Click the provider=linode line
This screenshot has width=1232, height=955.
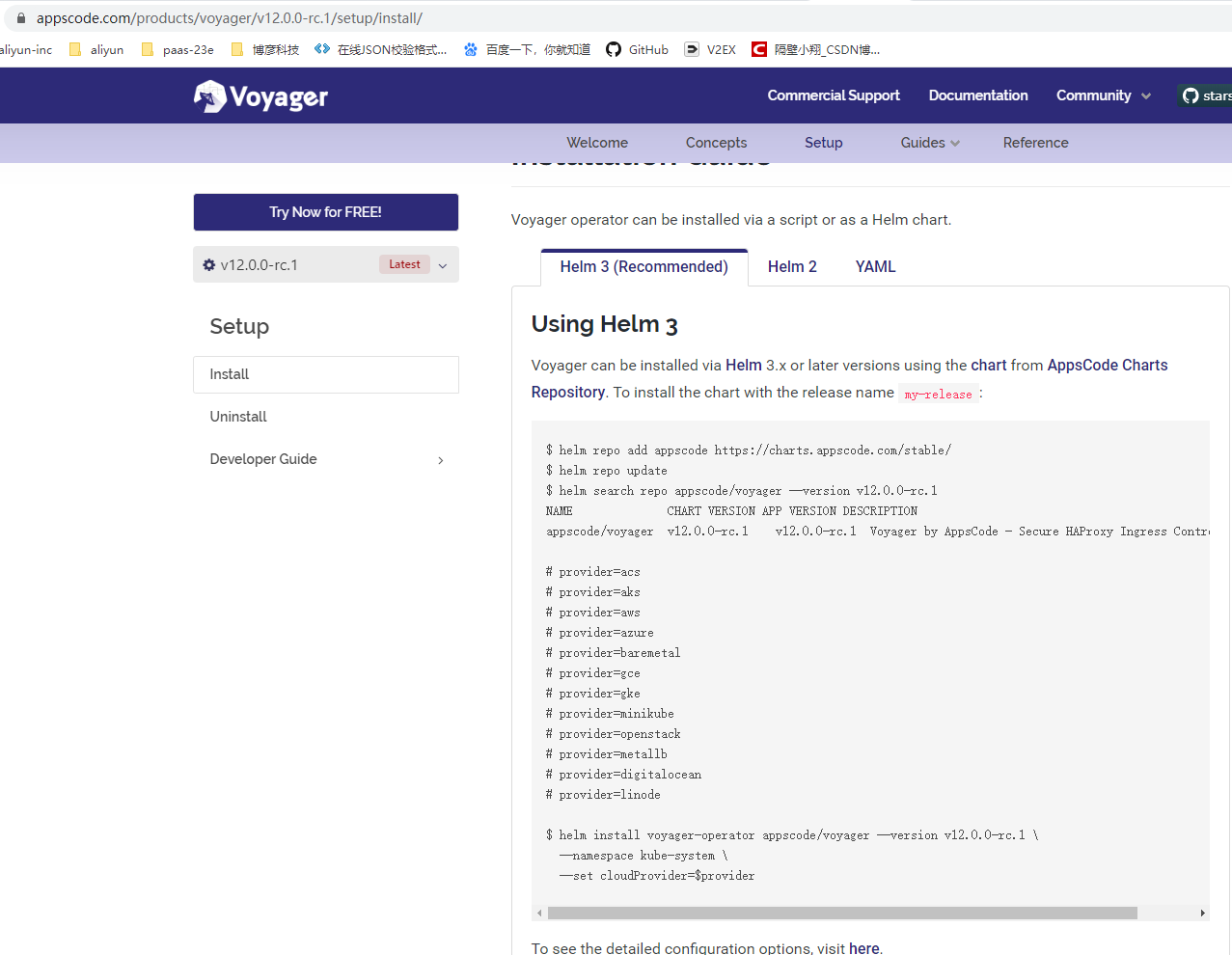(603, 795)
